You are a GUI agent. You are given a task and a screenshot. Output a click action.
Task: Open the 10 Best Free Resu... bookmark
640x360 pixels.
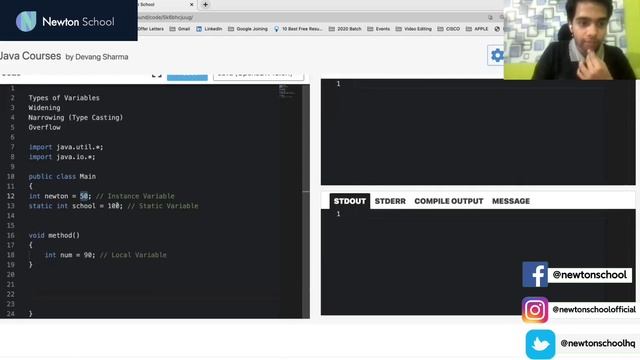[298, 29]
